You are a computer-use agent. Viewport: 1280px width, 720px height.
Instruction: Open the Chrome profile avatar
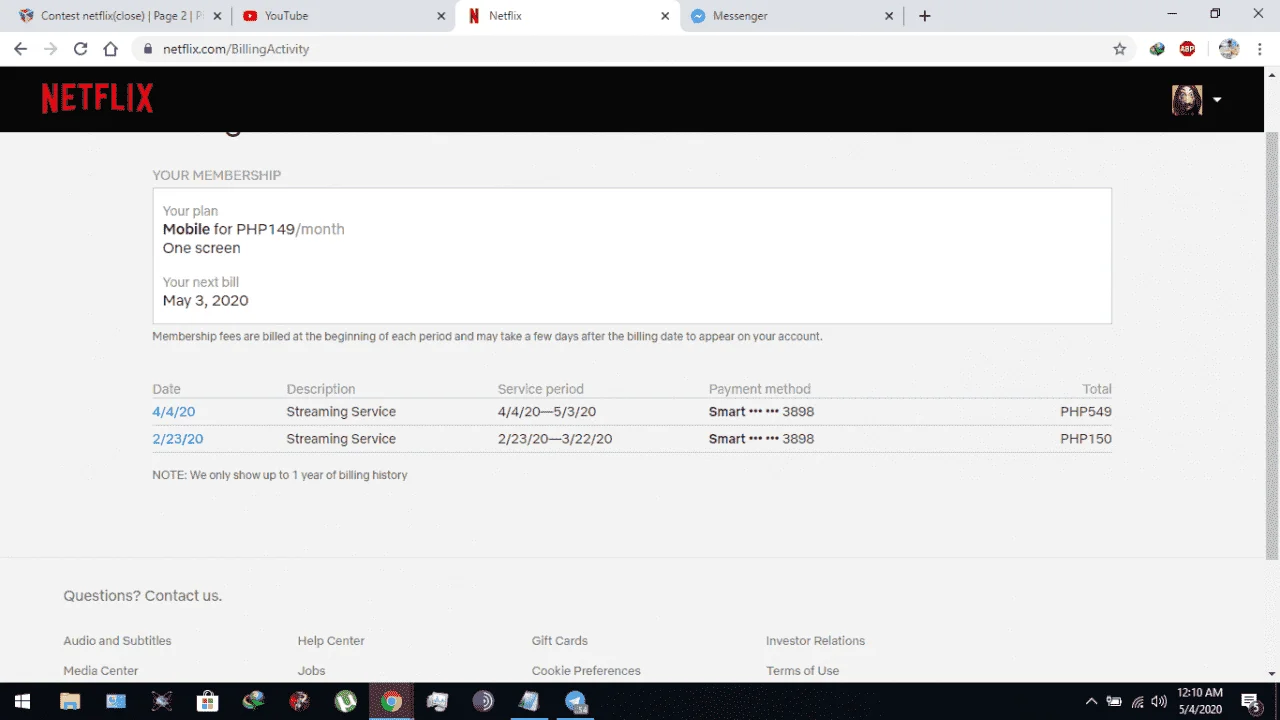pyautogui.click(x=1229, y=48)
